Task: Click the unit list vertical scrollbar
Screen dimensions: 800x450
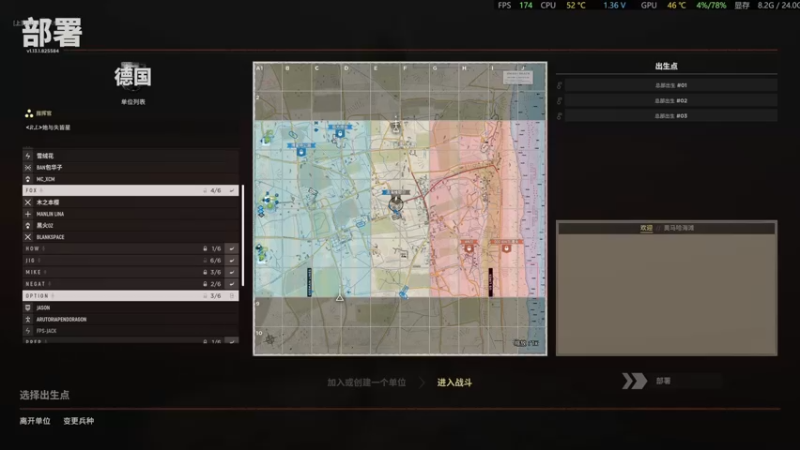Action: 242,235
